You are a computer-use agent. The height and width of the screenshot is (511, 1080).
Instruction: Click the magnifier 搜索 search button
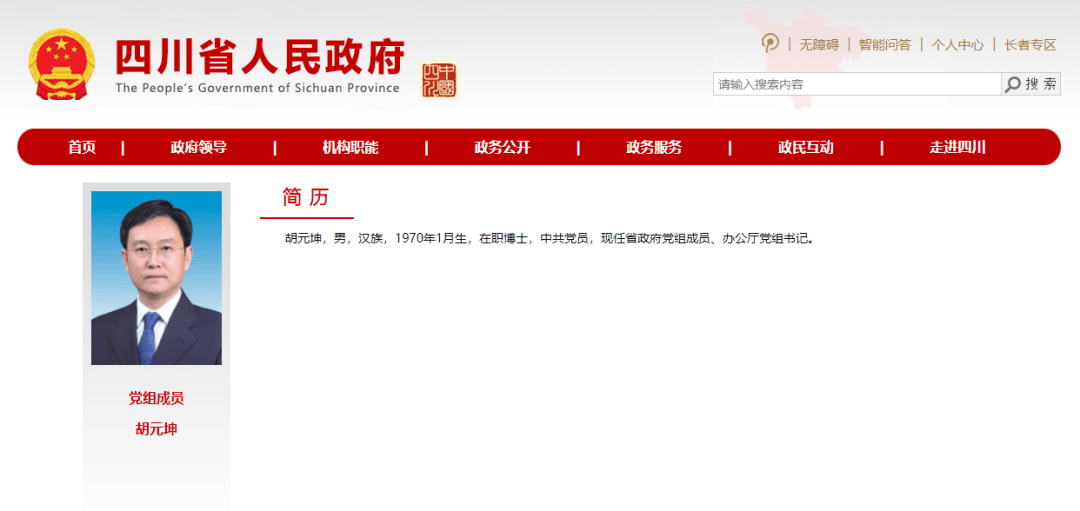[1030, 84]
